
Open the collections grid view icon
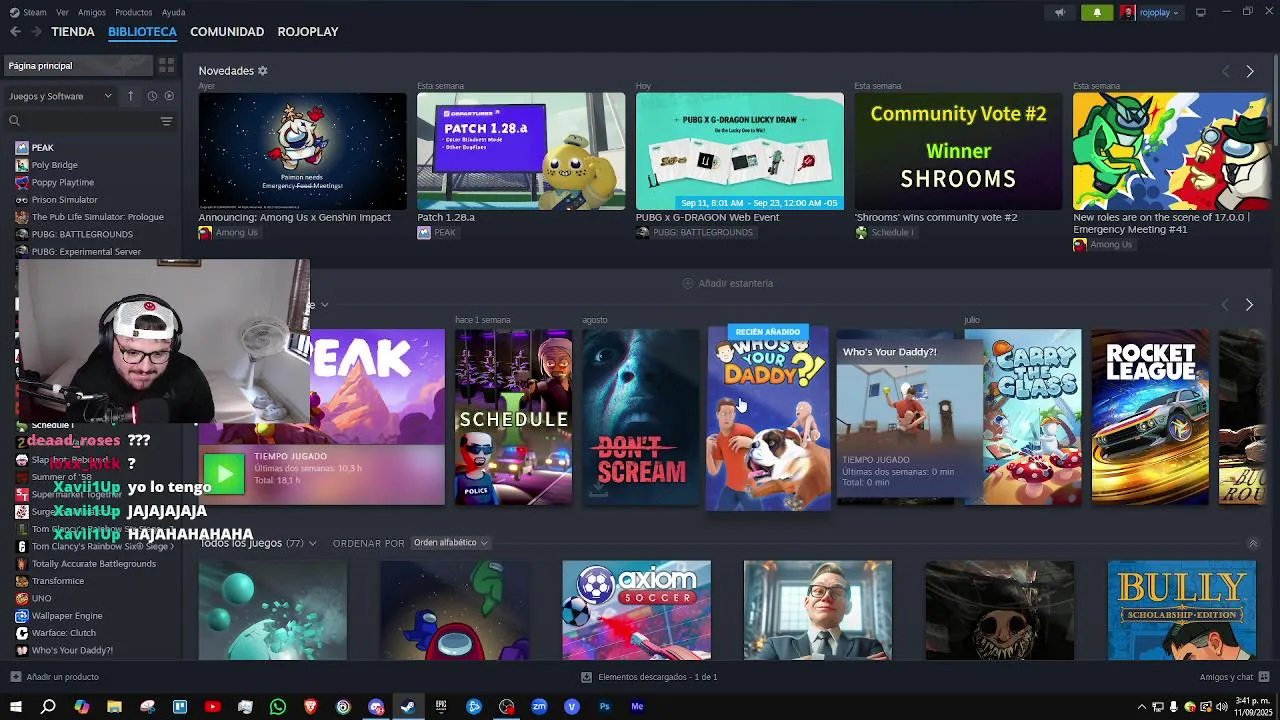pyautogui.click(x=167, y=66)
